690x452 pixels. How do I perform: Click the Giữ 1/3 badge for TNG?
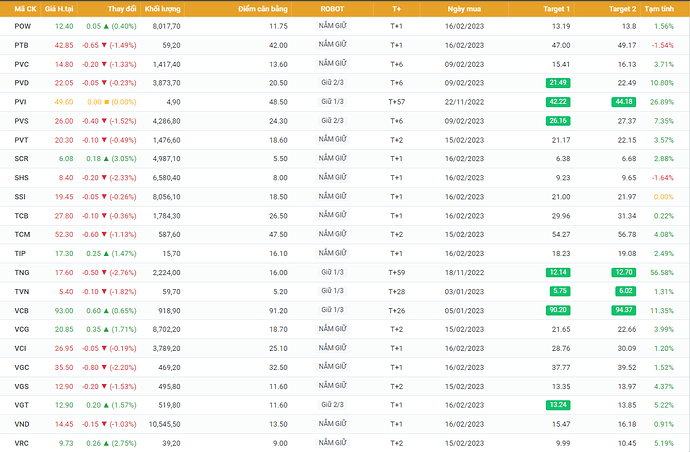point(333,273)
